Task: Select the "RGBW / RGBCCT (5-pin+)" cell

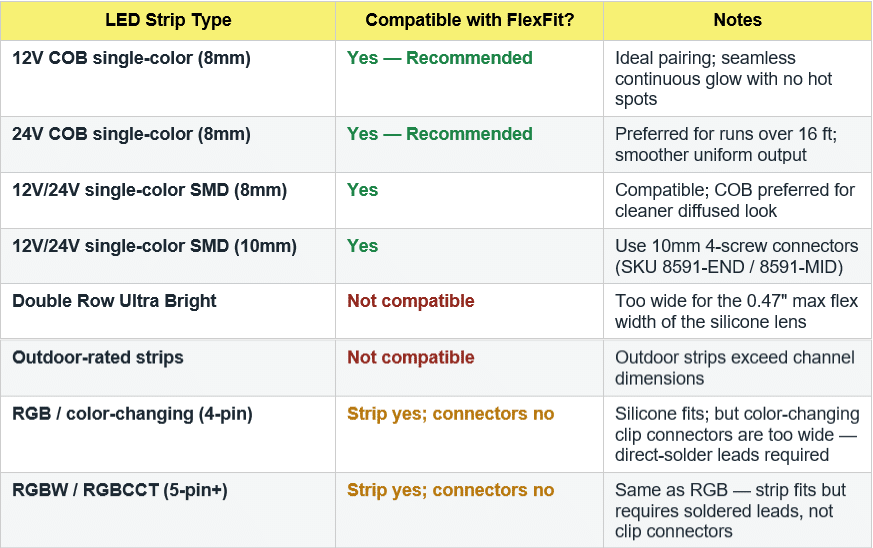Action: [x=120, y=490]
